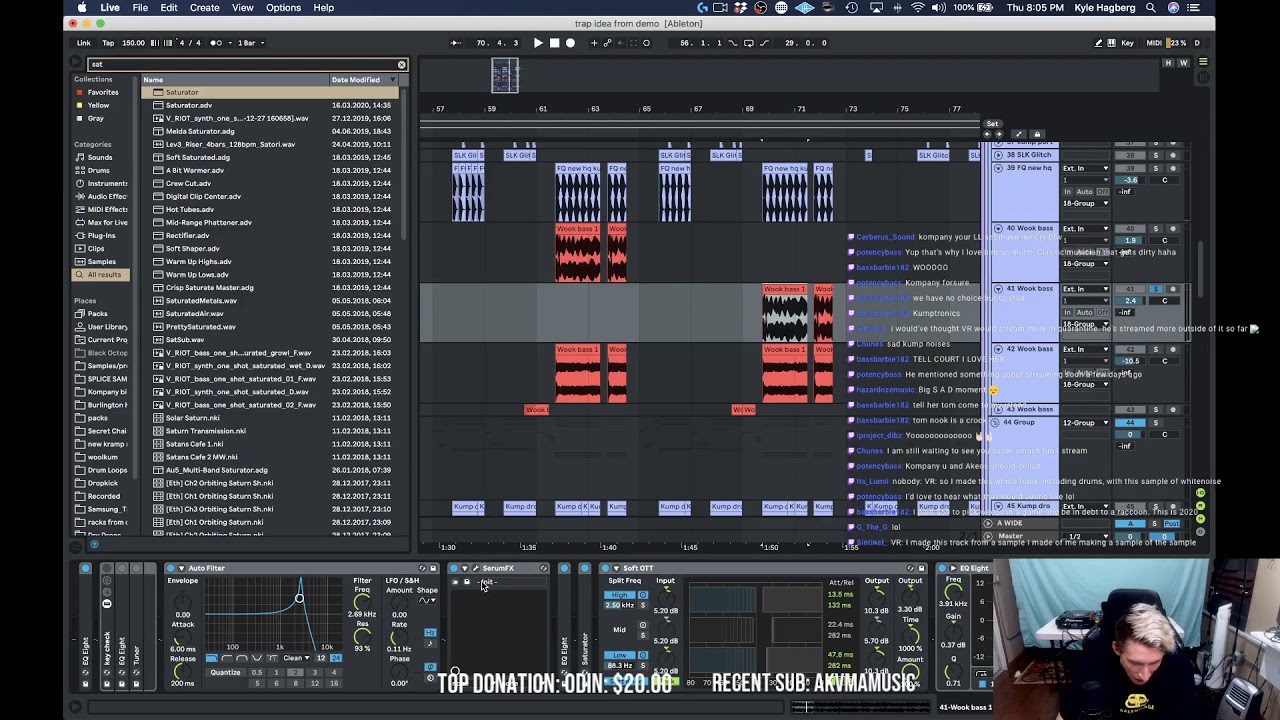Image resolution: width=1280 pixels, height=720 pixels.
Task: Select All results in browser
Action: [103, 274]
